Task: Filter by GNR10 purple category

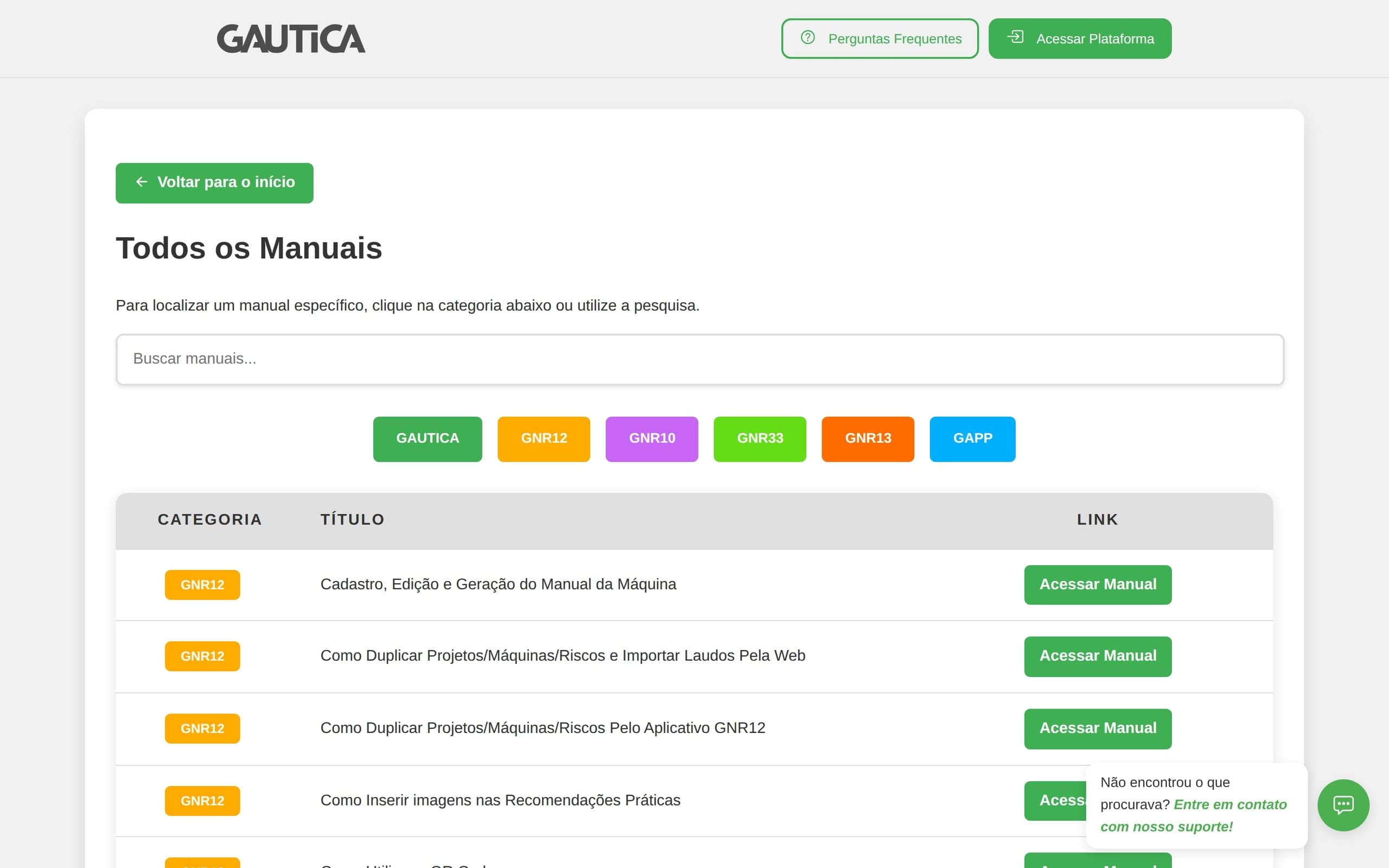Action: point(652,438)
